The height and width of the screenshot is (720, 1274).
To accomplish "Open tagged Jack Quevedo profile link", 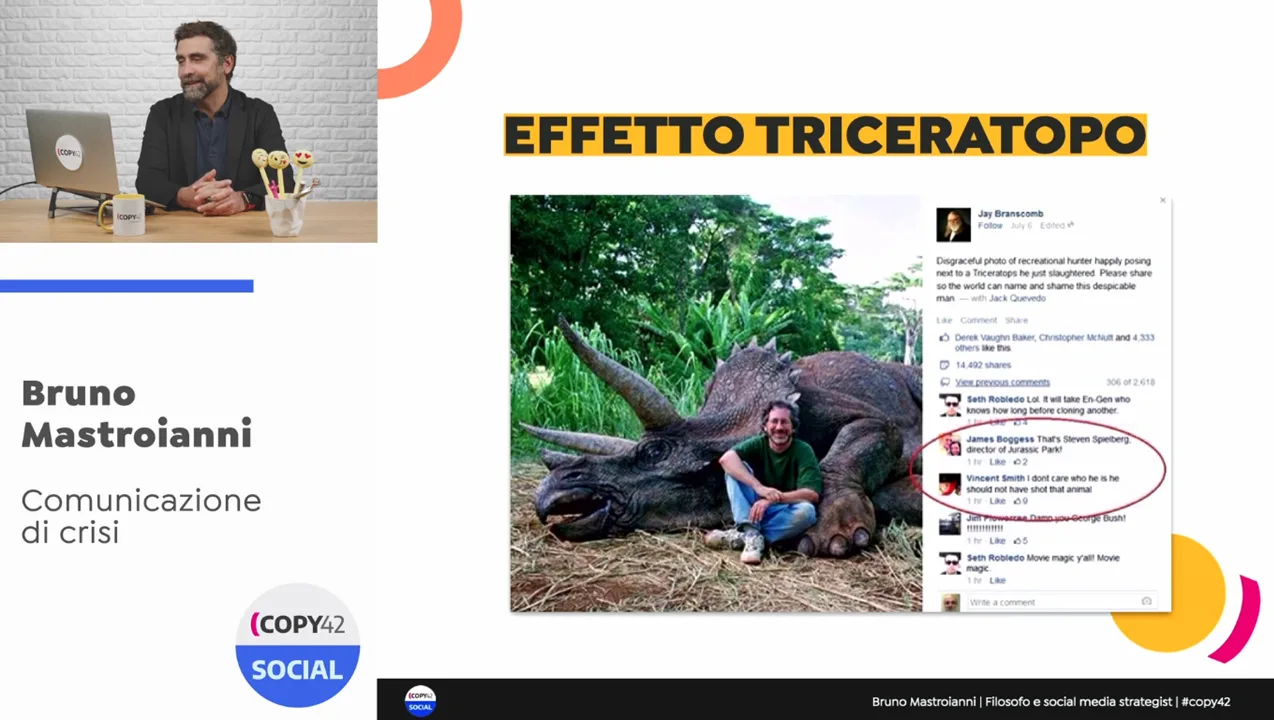I will [x=1017, y=298].
